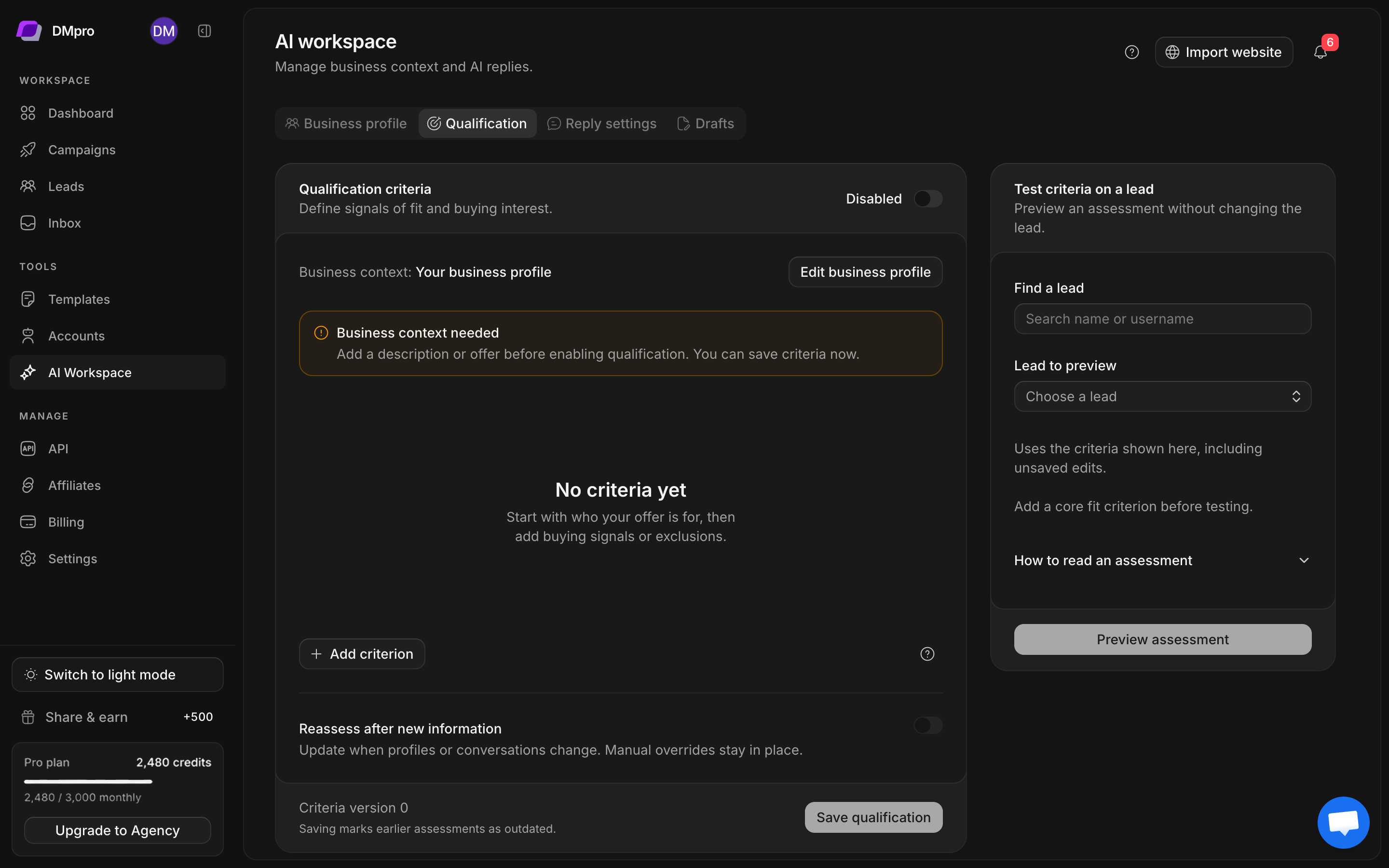Click Add criterion button

[x=362, y=654]
